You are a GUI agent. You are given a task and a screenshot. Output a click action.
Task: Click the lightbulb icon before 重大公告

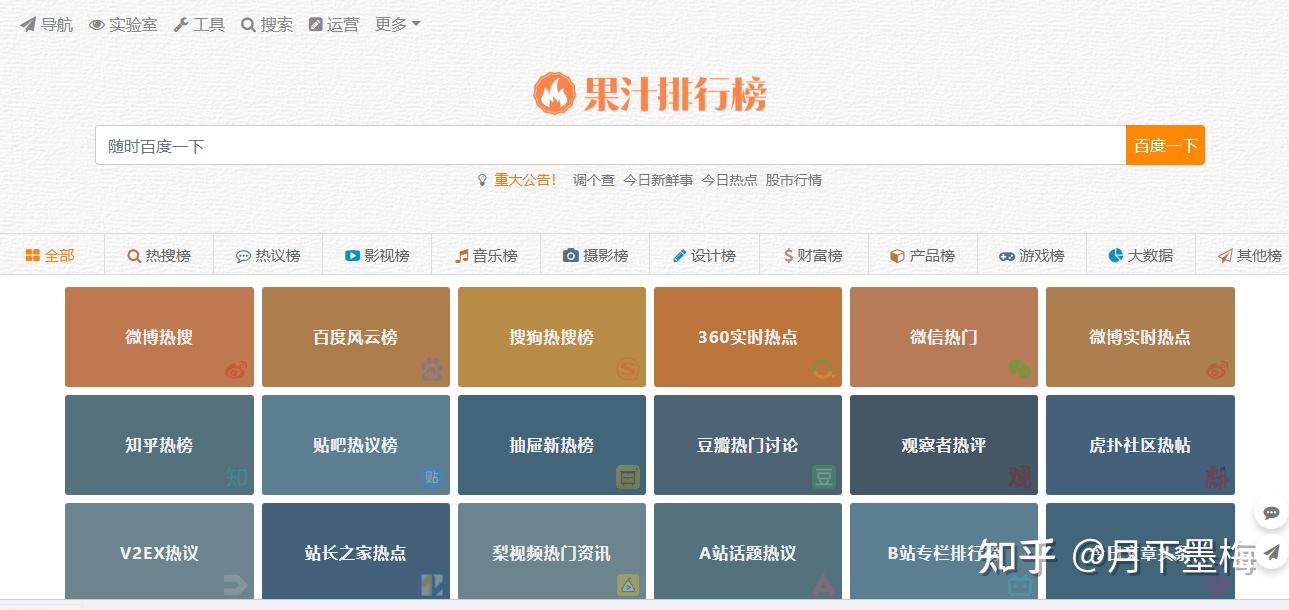click(x=482, y=180)
